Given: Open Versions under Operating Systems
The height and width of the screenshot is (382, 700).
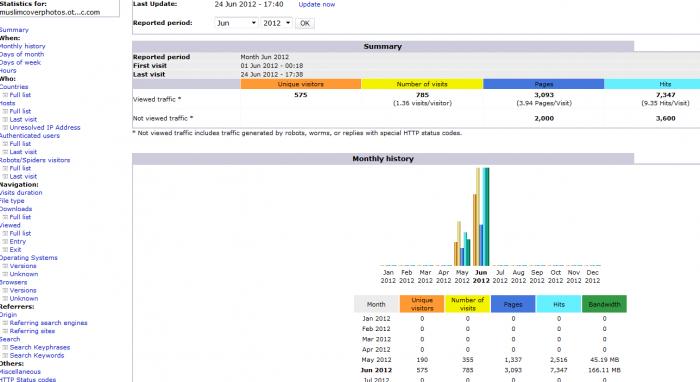Looking at the screenshot, I should coord(23,266).
